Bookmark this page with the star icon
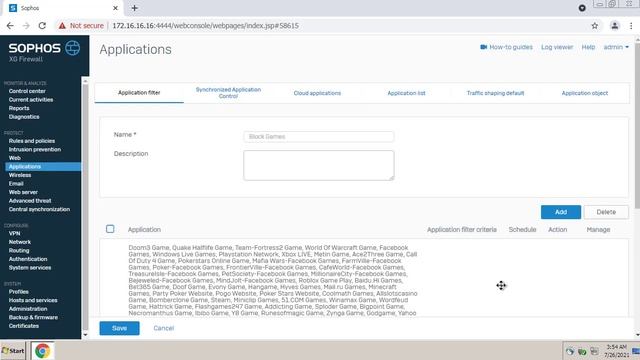 point(595,26)
